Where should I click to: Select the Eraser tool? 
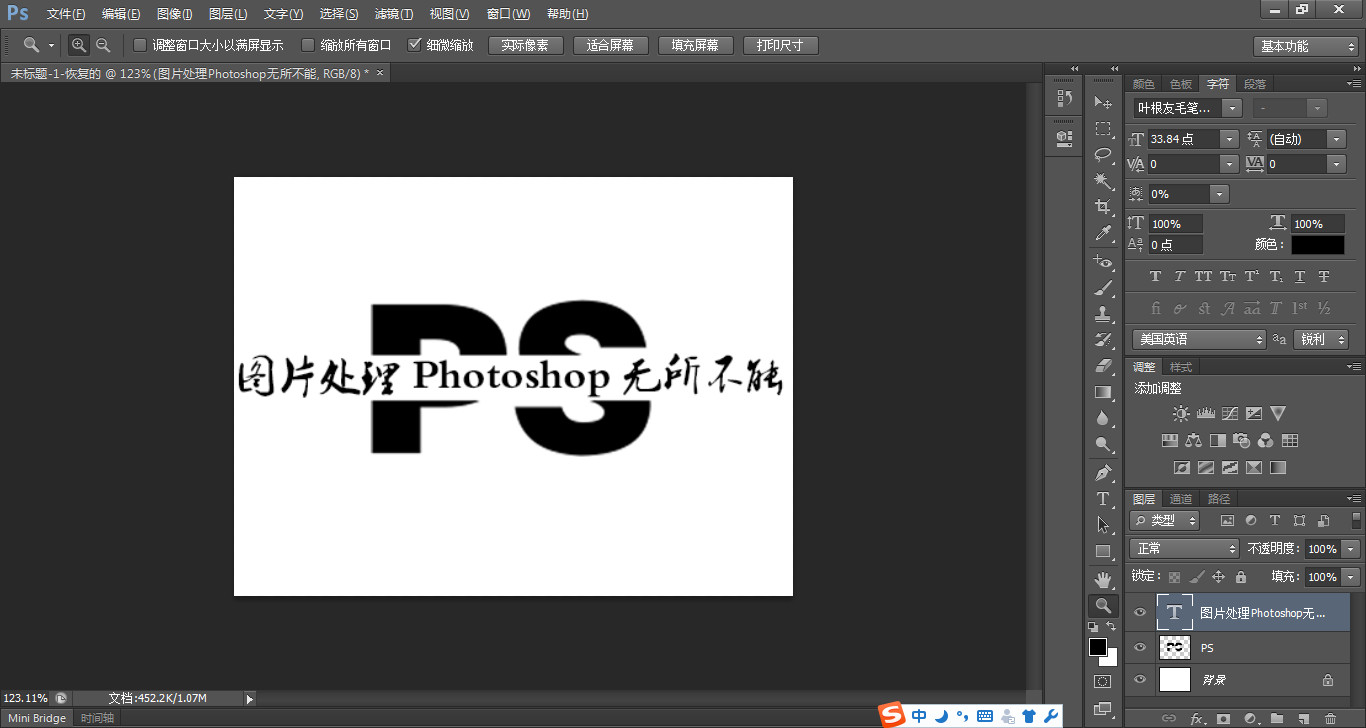tap(1103, 365)
